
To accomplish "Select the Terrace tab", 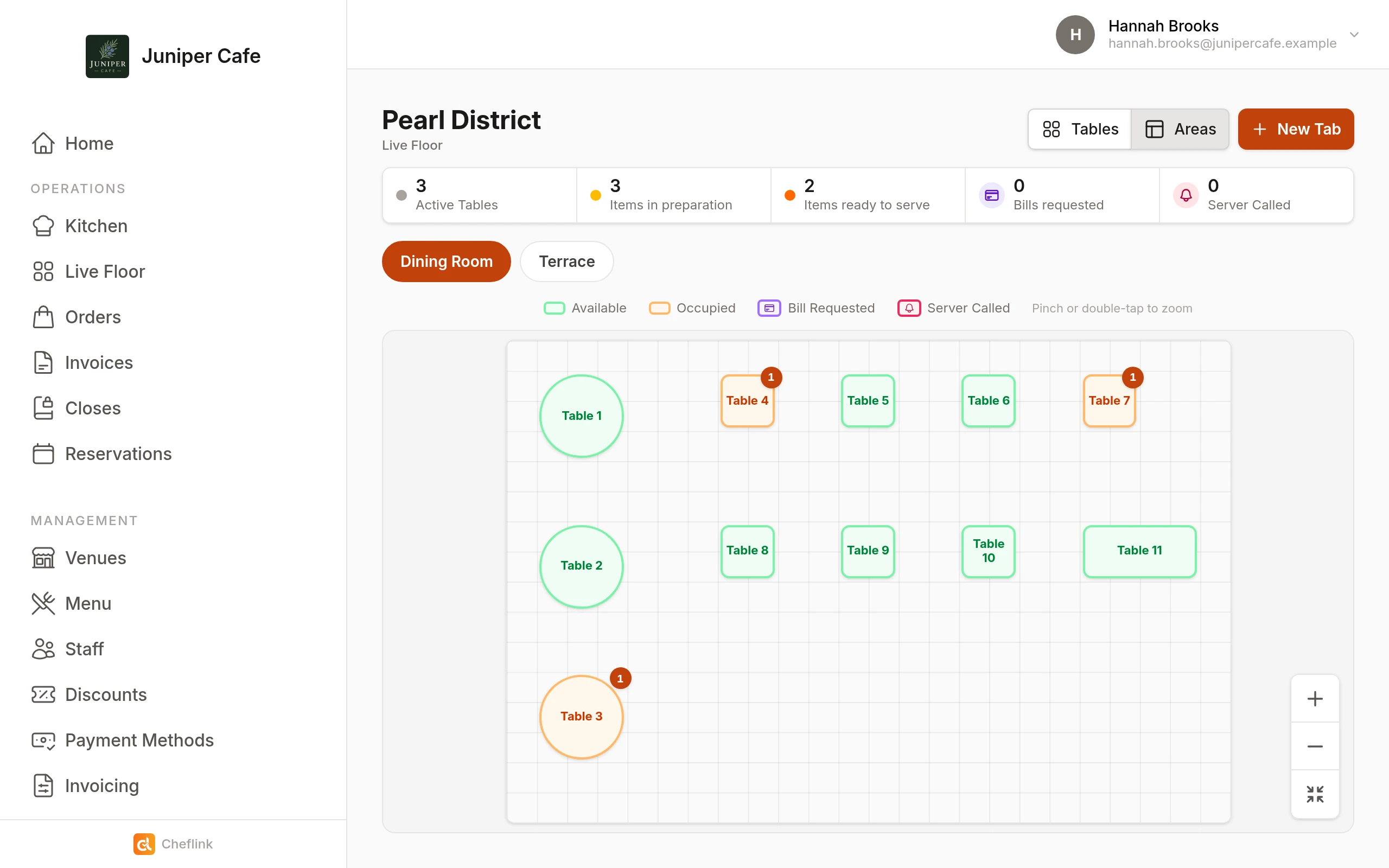I will (x=566, y=261).
